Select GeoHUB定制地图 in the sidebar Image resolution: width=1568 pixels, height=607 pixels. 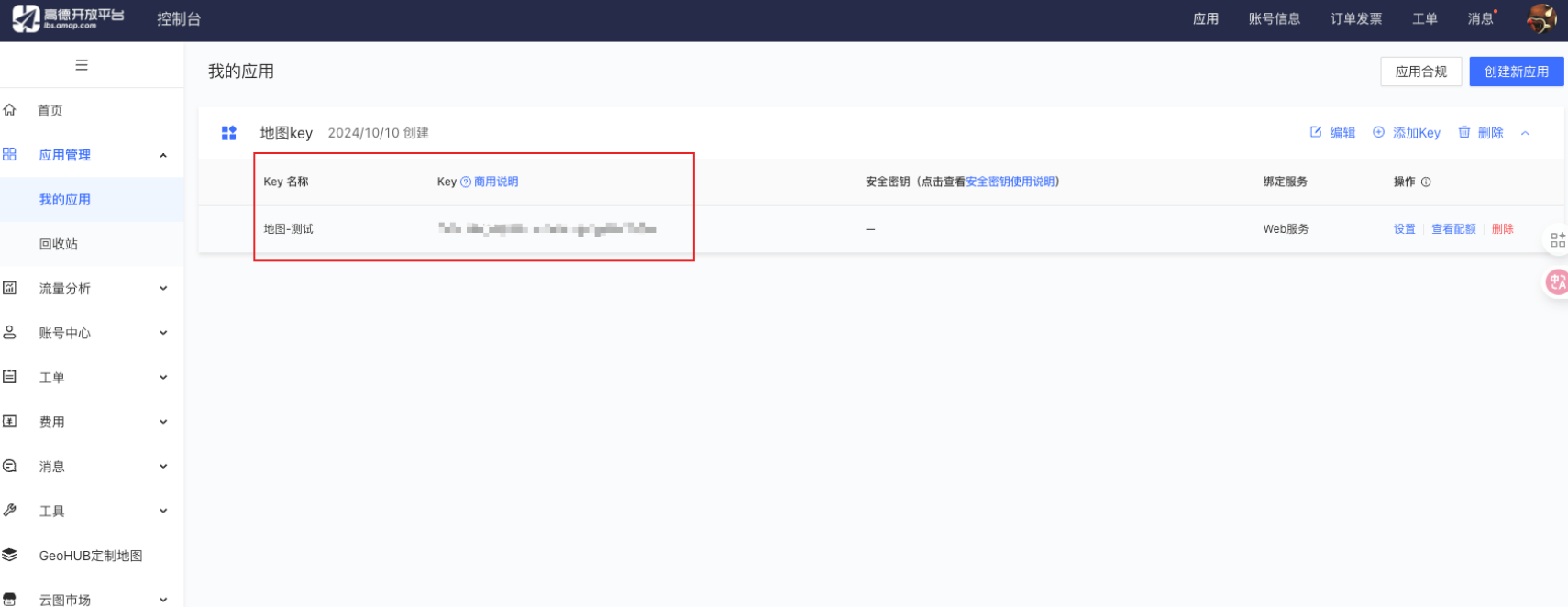[x=90, y=556]
